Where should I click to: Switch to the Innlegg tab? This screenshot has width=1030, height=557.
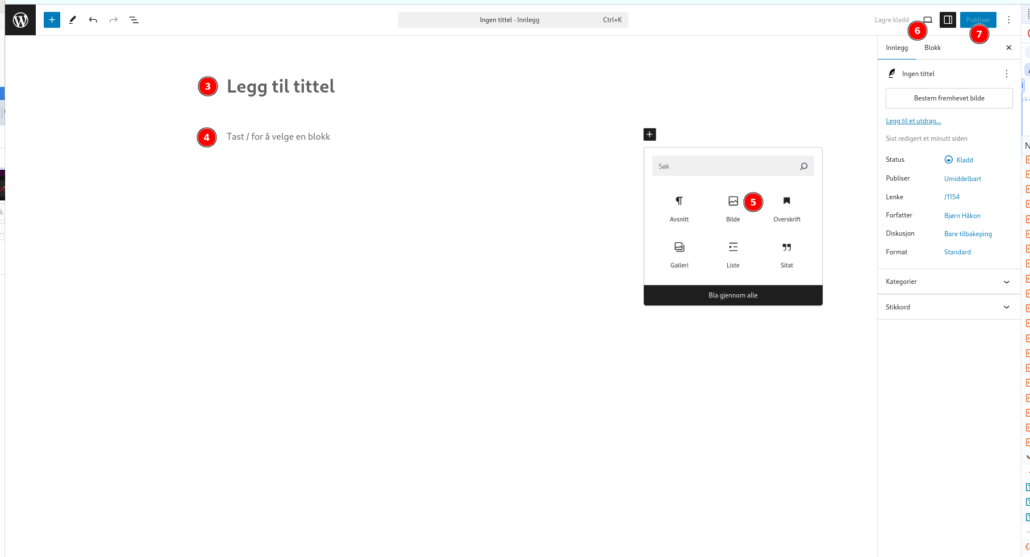pyautogui.click(x=897, y=47)
